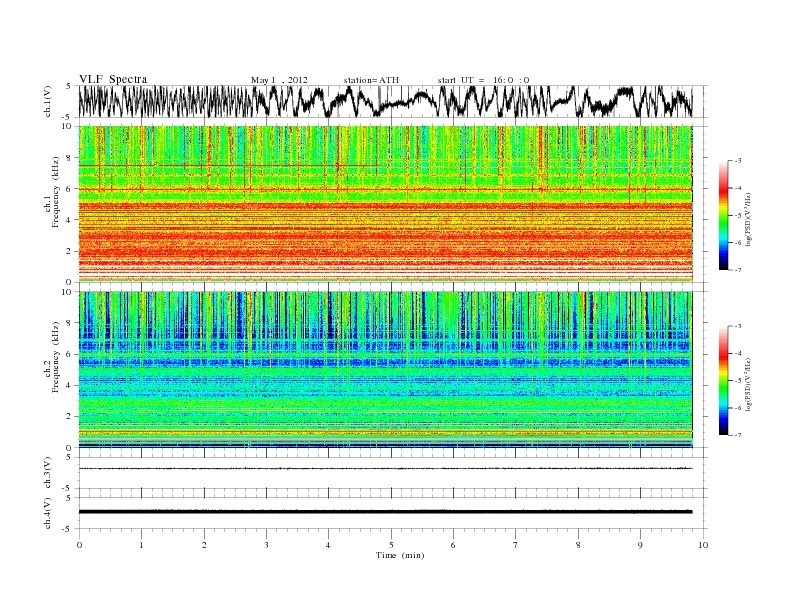Click the "station=ATH" header text

tap(371, 80)
